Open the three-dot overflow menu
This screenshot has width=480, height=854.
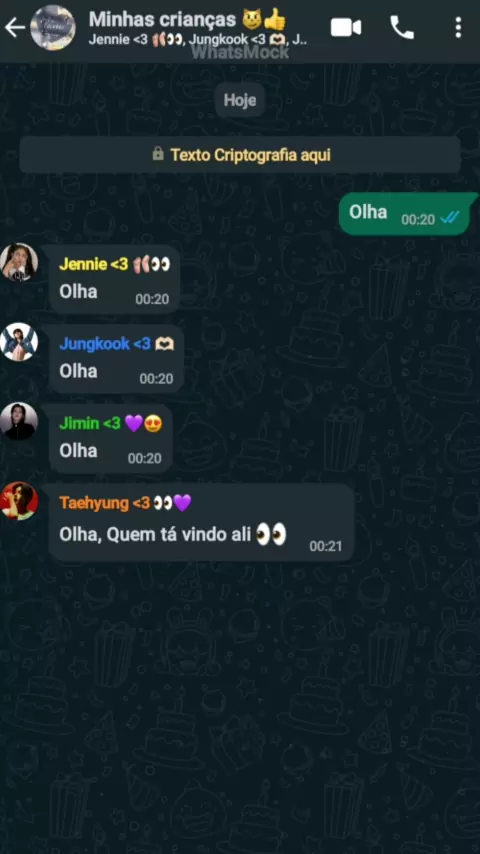tap(458, 28)
